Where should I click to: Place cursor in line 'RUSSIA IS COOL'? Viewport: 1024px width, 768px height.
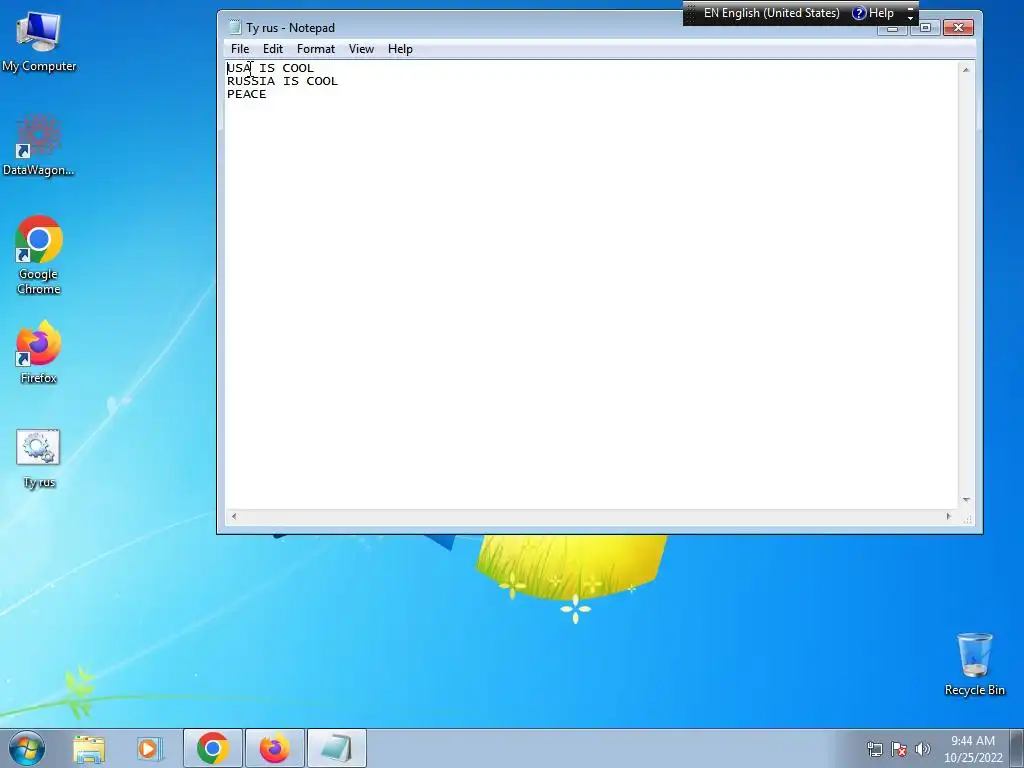click(x=282, y=81)
